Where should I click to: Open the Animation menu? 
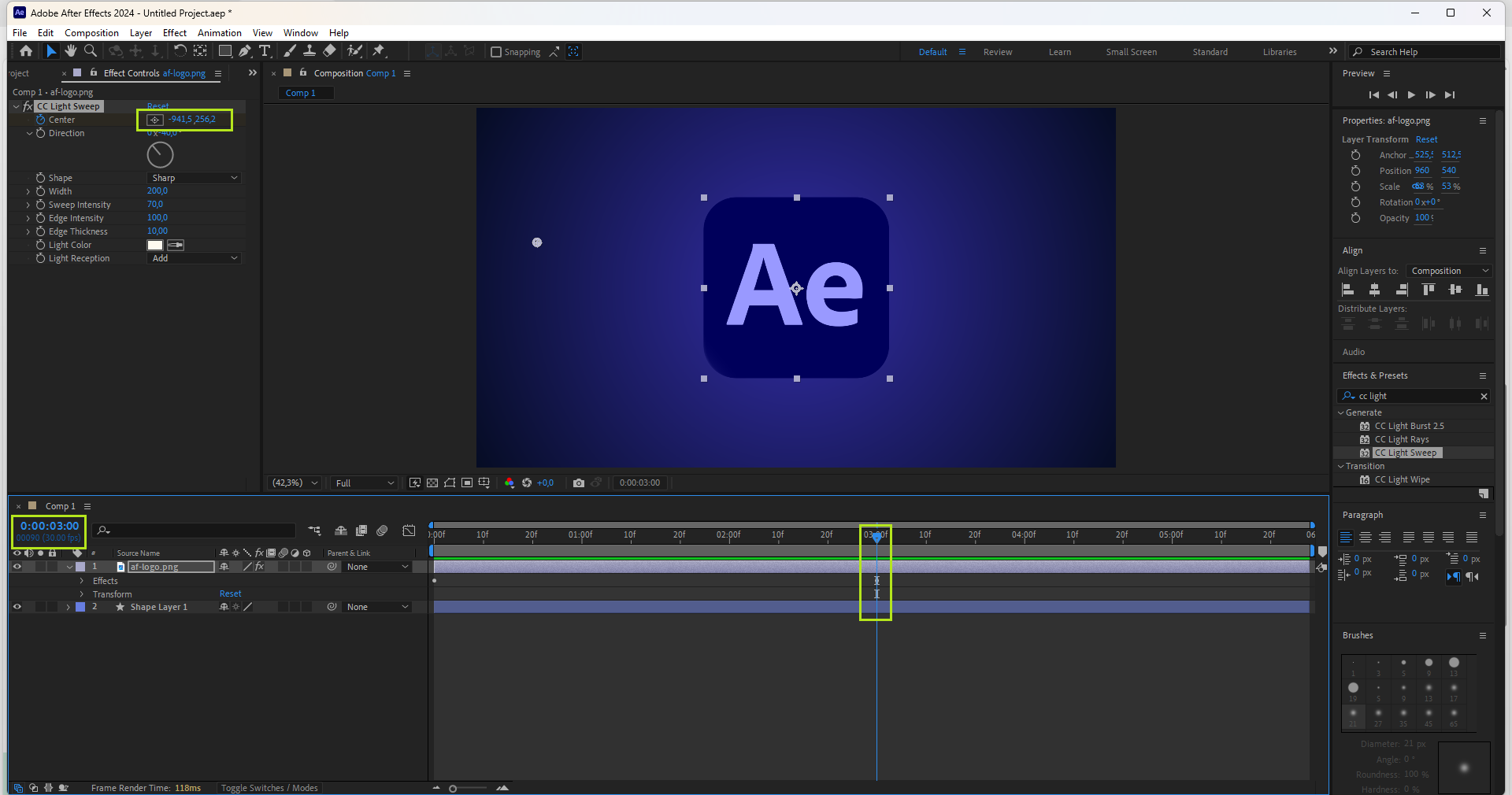[219, 33]
